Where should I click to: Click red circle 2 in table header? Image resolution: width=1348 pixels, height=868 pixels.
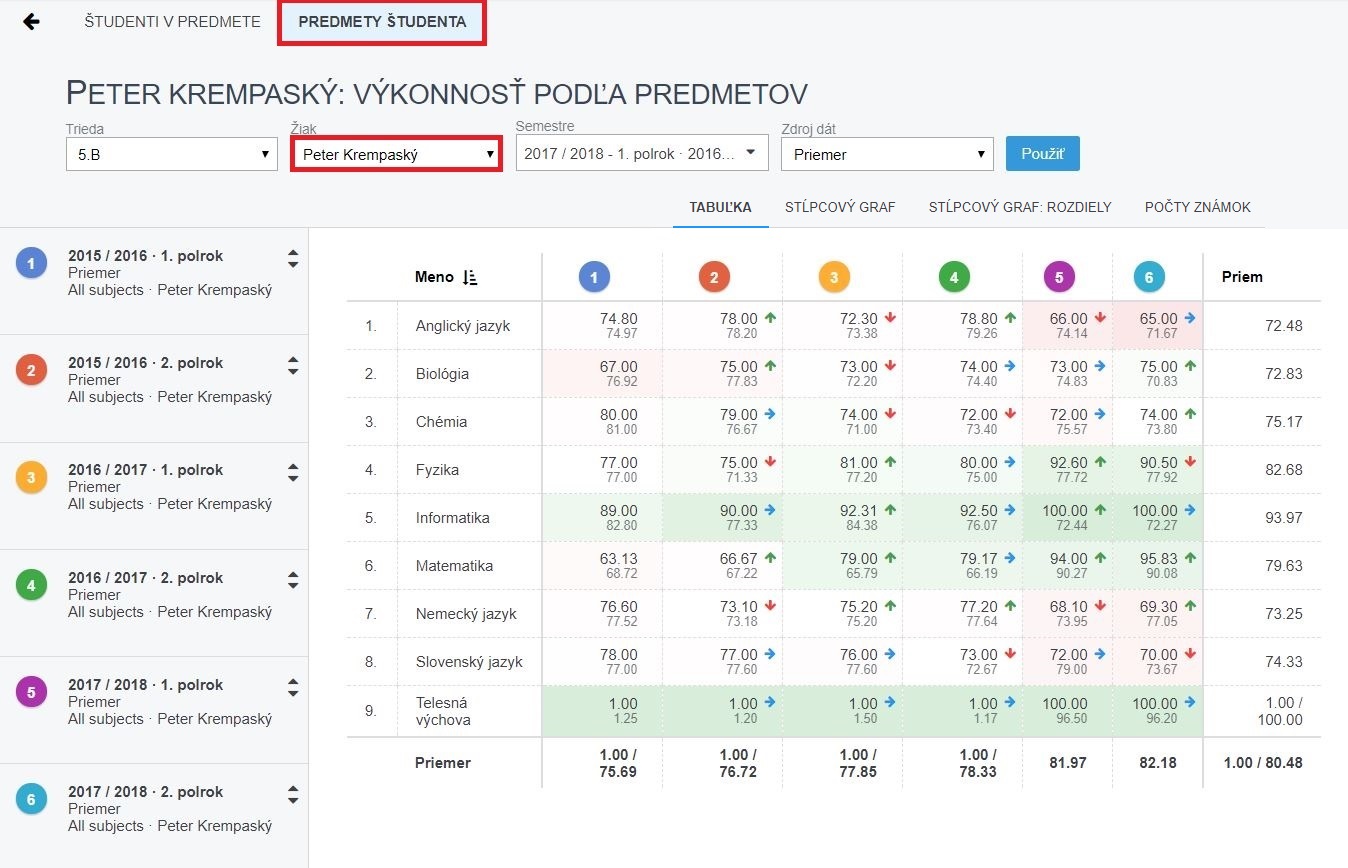pos(714,277)
